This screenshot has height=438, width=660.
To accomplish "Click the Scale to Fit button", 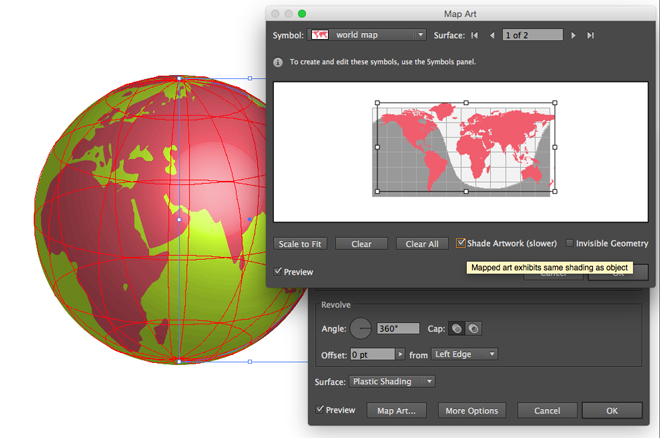I will pos(300,244).
